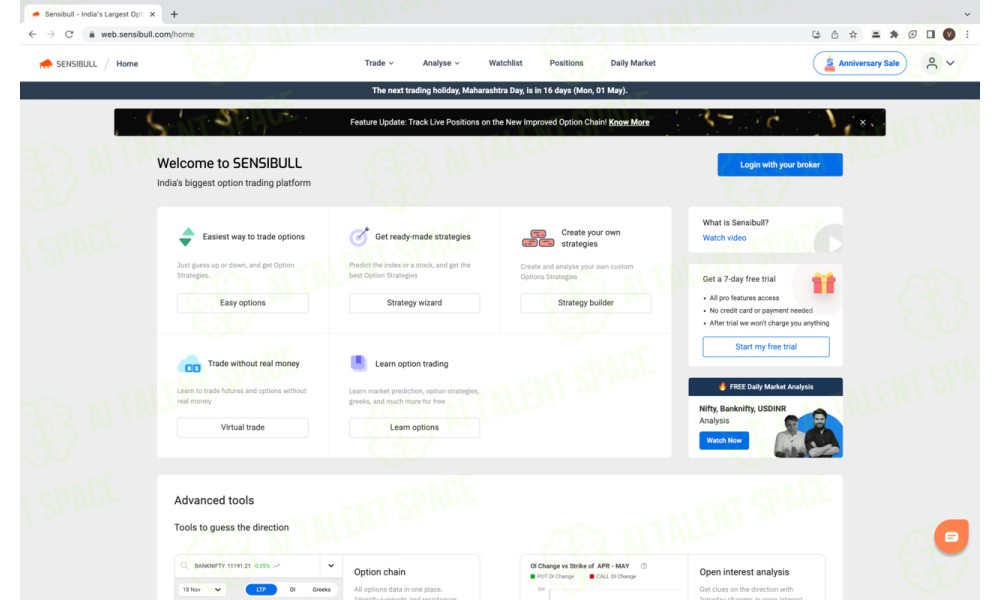This screenshot has height=600, width=1000.
Task: Click the help icon near OI Change chart
Action: tap(643, 566)
